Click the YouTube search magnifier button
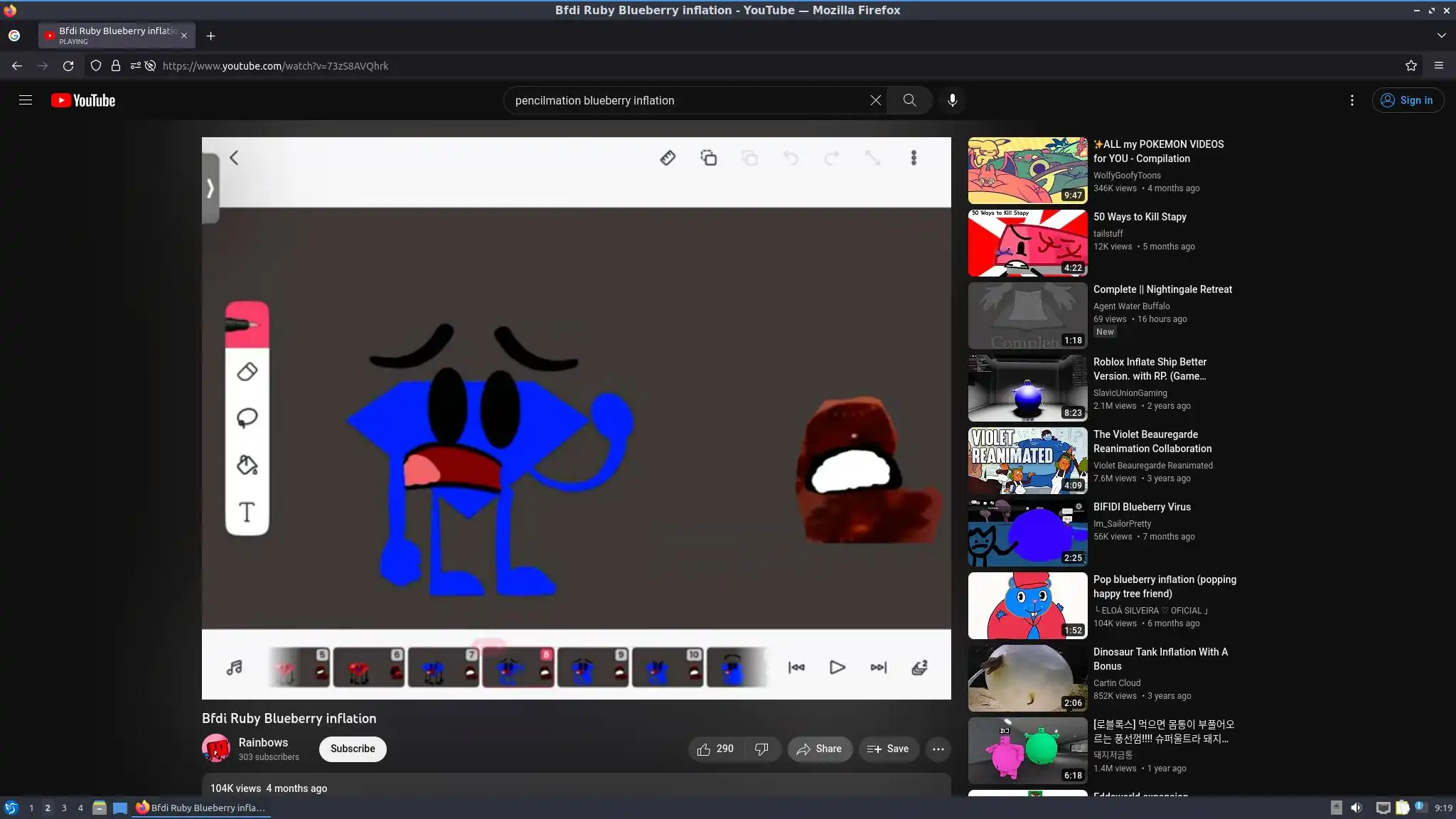Viewport: 1456px width, 819px height. click(909, 100)
